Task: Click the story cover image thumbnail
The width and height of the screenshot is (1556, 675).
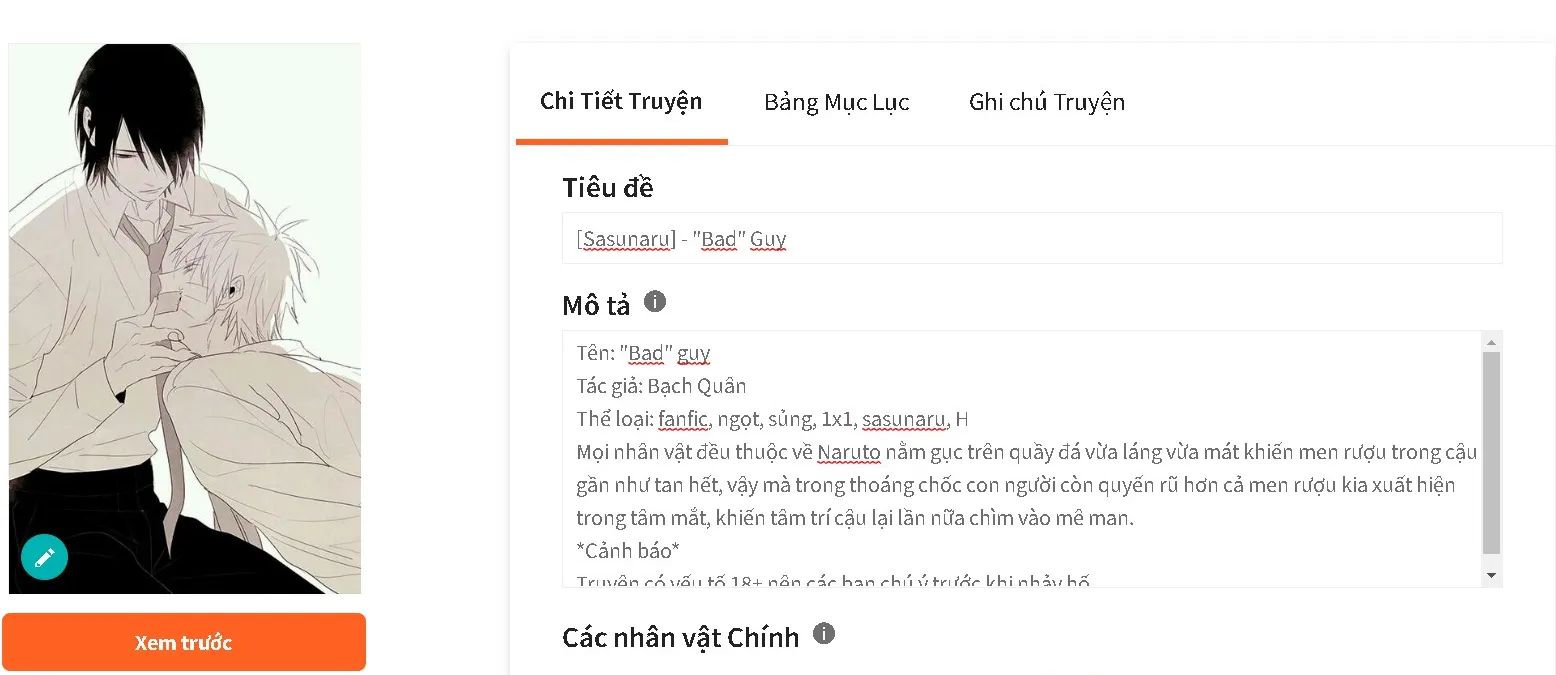Action: pyautogui.click(x=185, y=318)
